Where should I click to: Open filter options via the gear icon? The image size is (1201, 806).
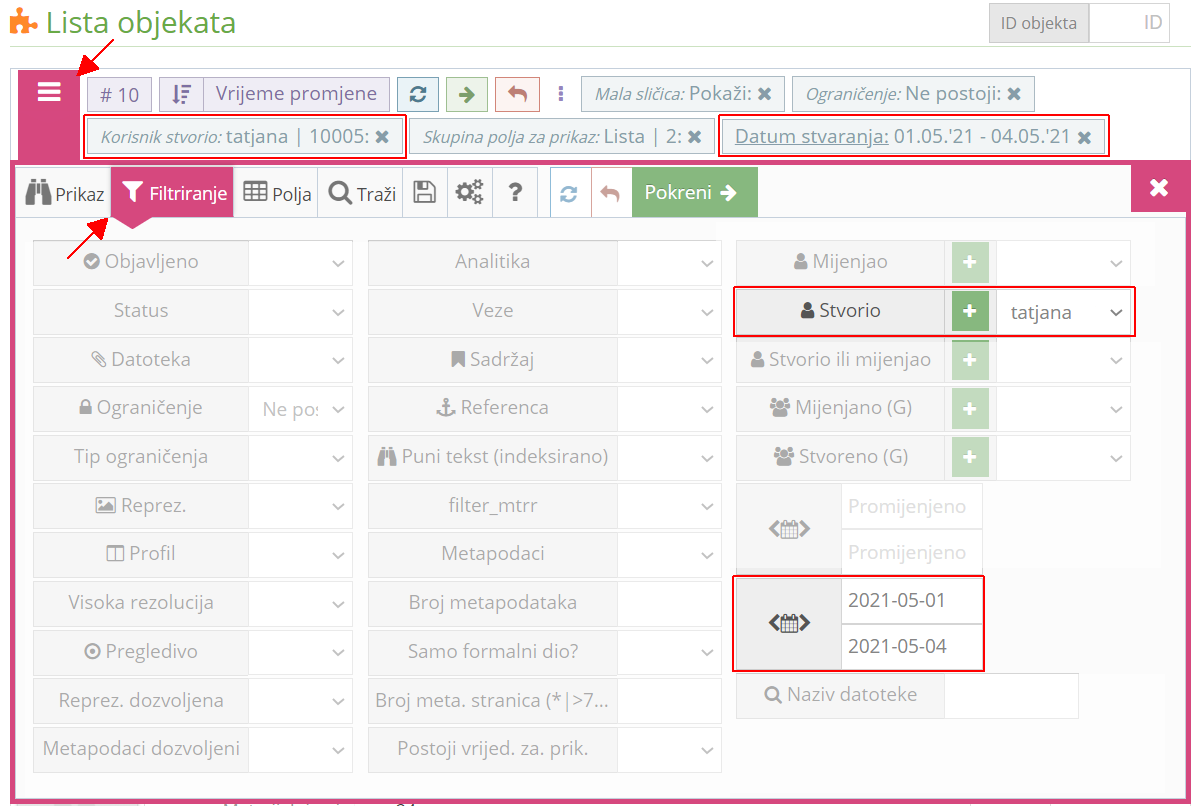coord(469,192)
